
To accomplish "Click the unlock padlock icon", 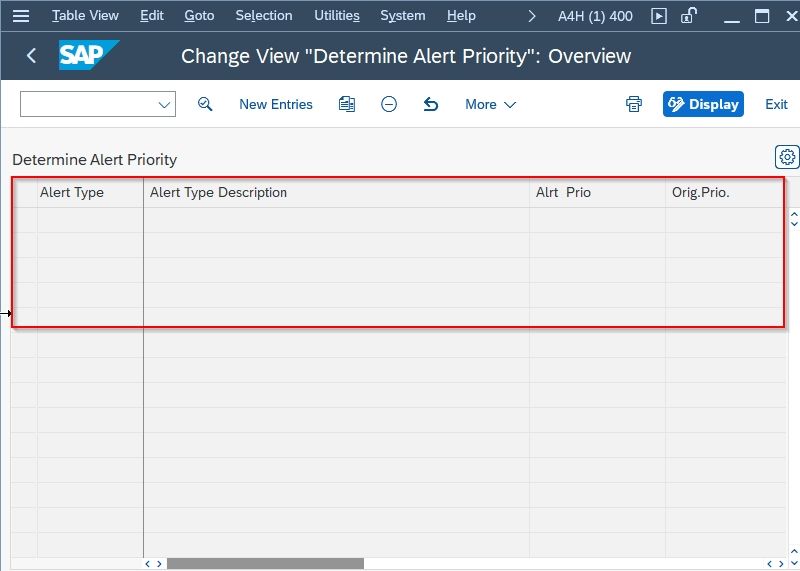I will coord(688,16).
